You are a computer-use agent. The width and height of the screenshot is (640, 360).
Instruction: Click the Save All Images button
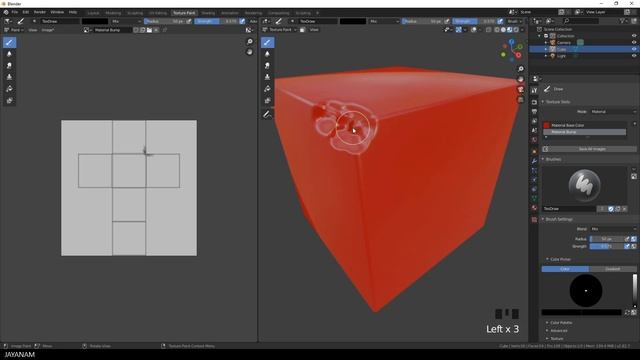pos(589,149)
